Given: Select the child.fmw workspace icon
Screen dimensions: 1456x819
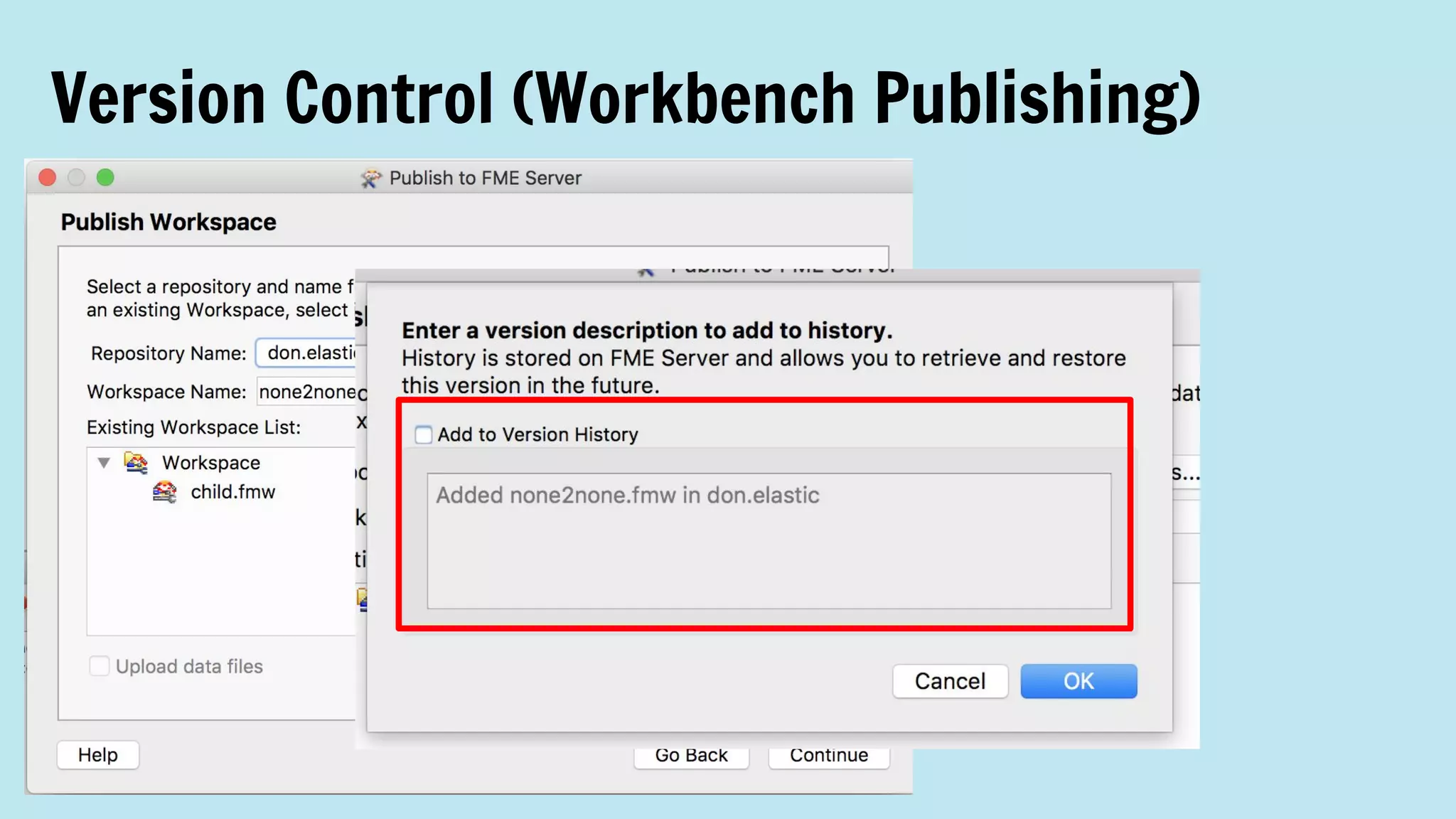Looking at the screenshot, I should pyautogui.click(x=165, y=491).
